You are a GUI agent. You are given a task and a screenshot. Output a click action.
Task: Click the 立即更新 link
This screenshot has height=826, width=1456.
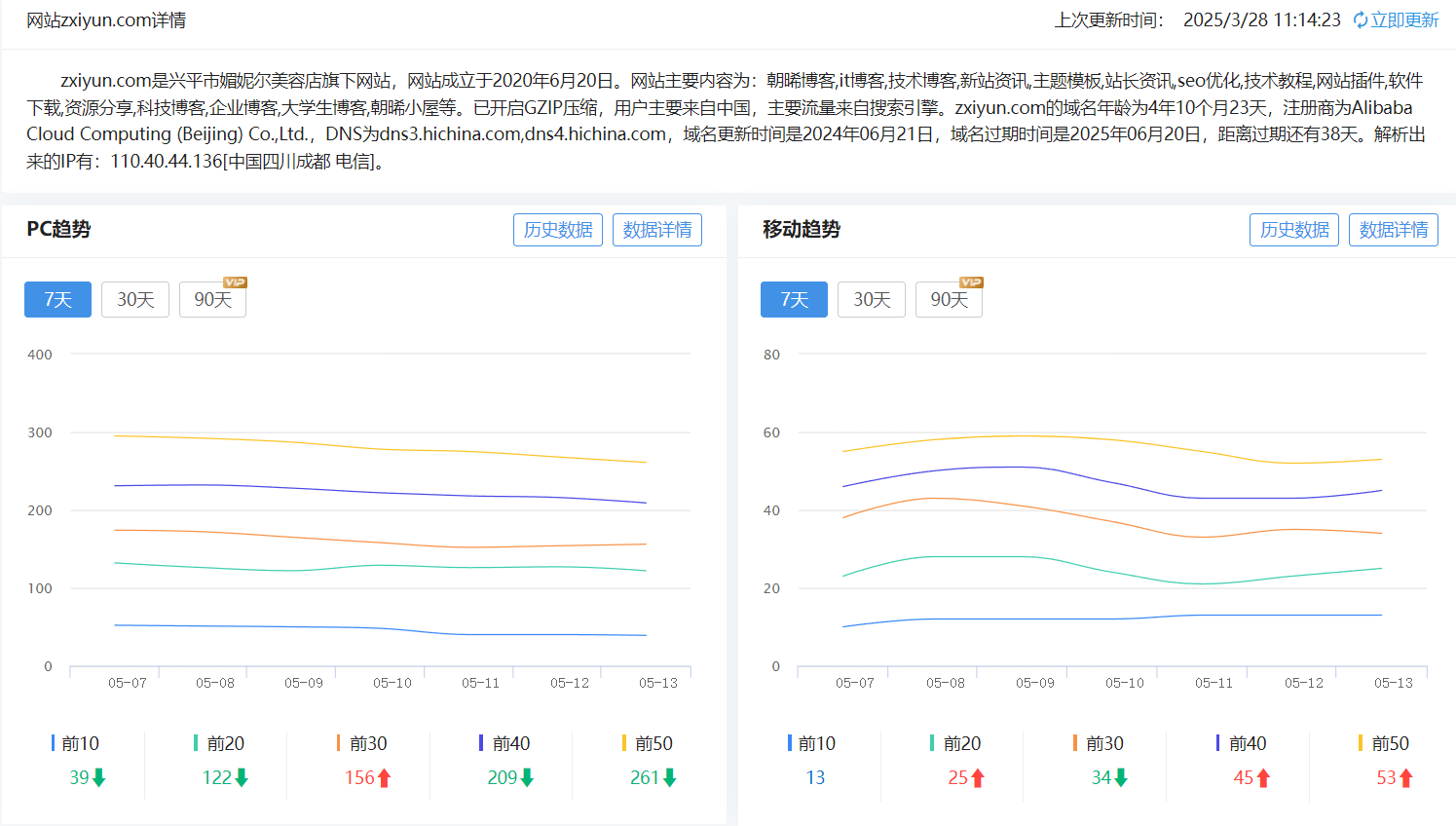tap(1404, 20)
